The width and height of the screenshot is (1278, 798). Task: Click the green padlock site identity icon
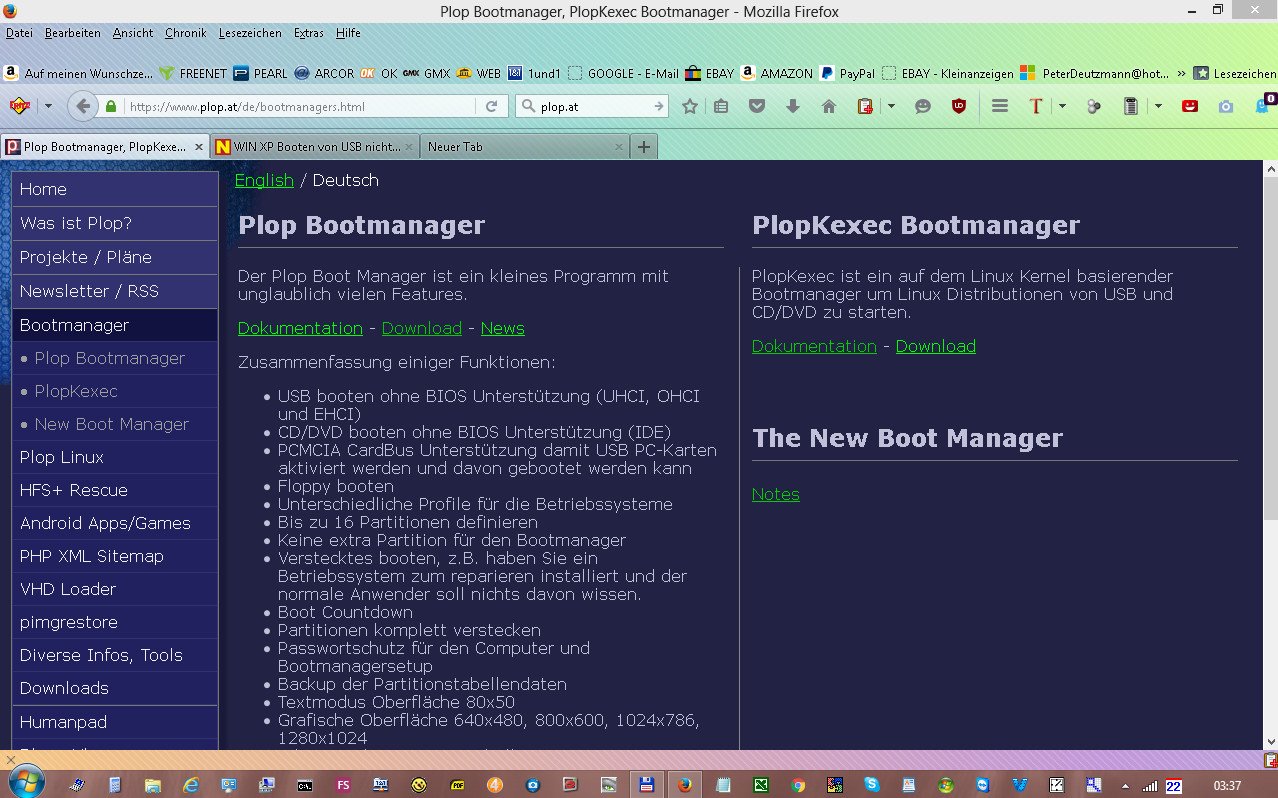coord(111,106)
